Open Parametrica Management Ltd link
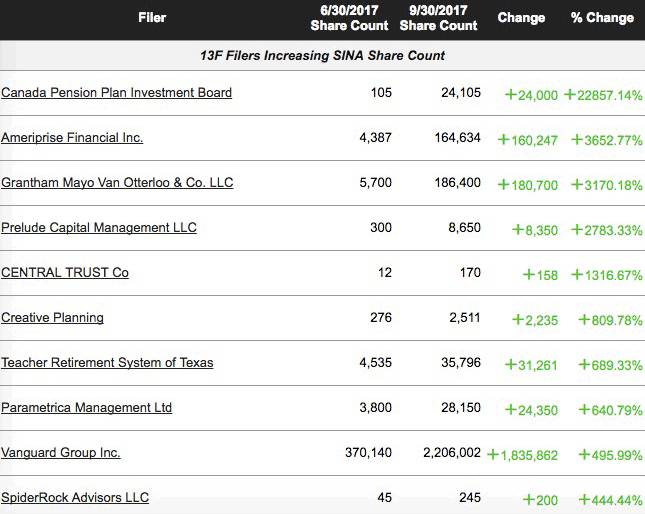This screenshot has height=514, width=645. (86, 407)
